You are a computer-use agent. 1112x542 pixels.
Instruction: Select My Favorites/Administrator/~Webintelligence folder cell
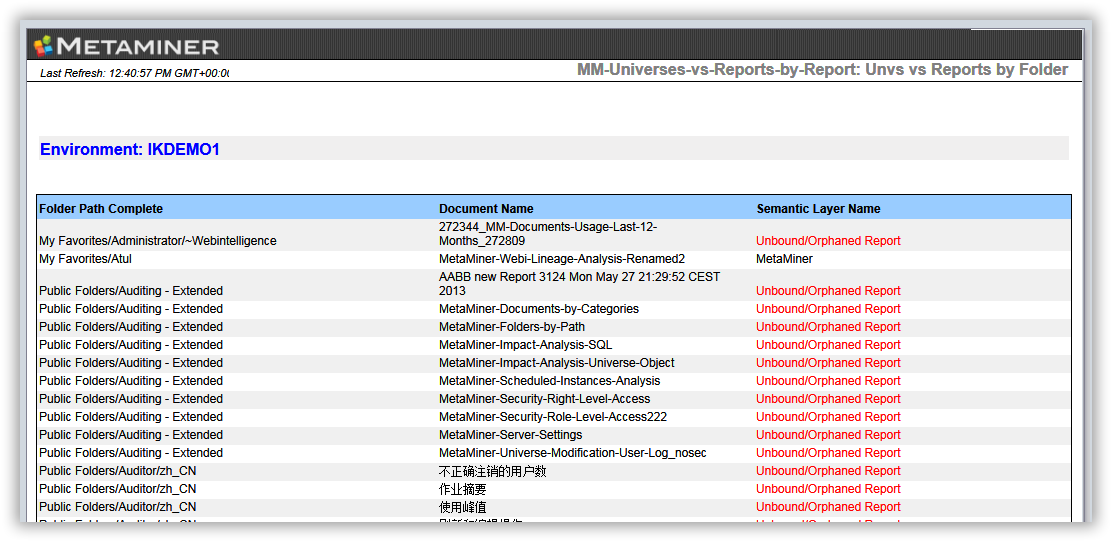tap(157, 241)
